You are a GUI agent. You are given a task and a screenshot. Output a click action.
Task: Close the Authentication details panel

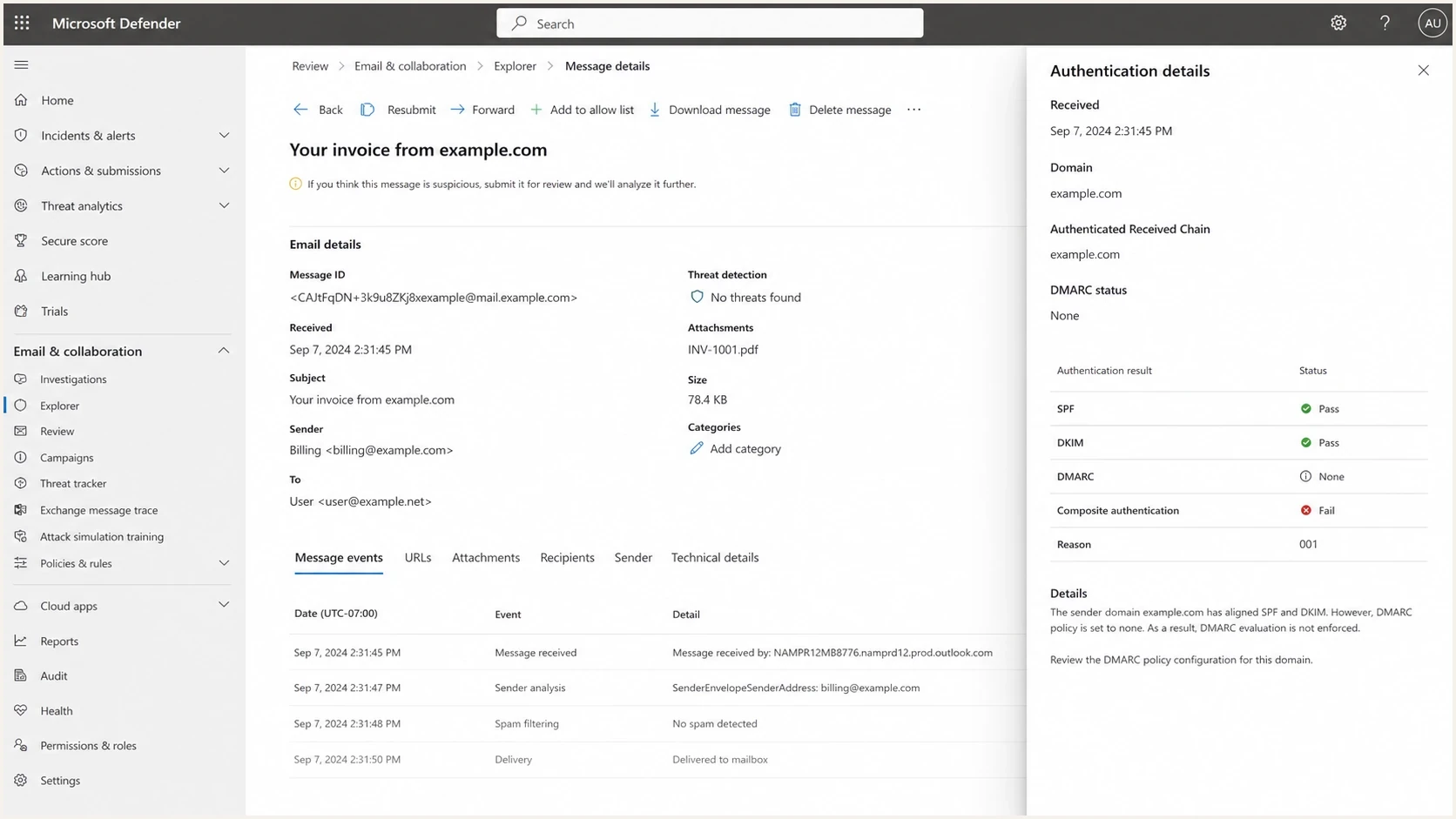1423,70
